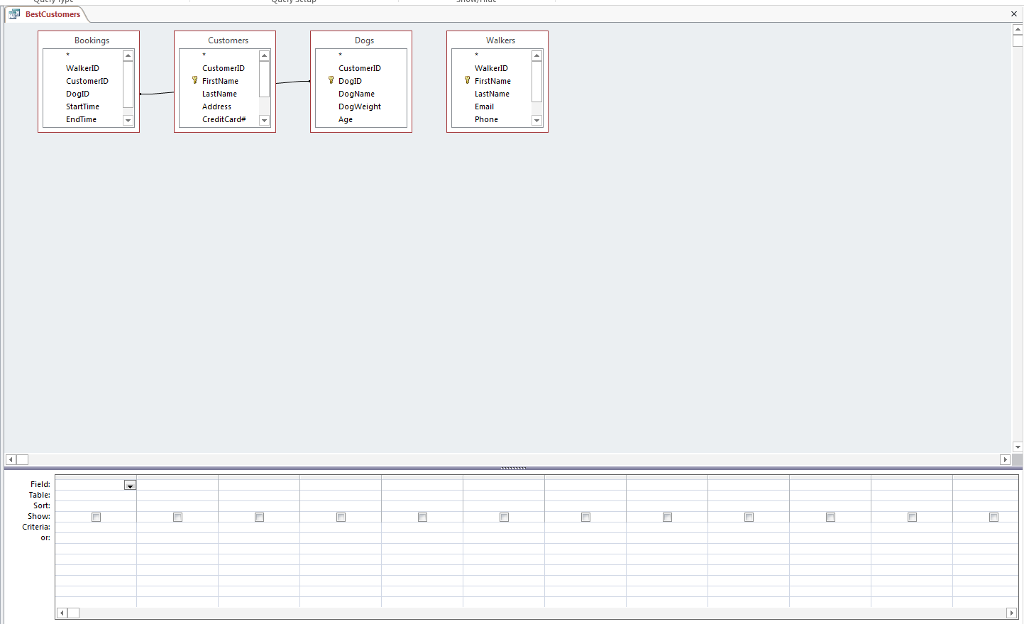
Task: Select the DogWeight field in Dogs
Action: [361, 106]
